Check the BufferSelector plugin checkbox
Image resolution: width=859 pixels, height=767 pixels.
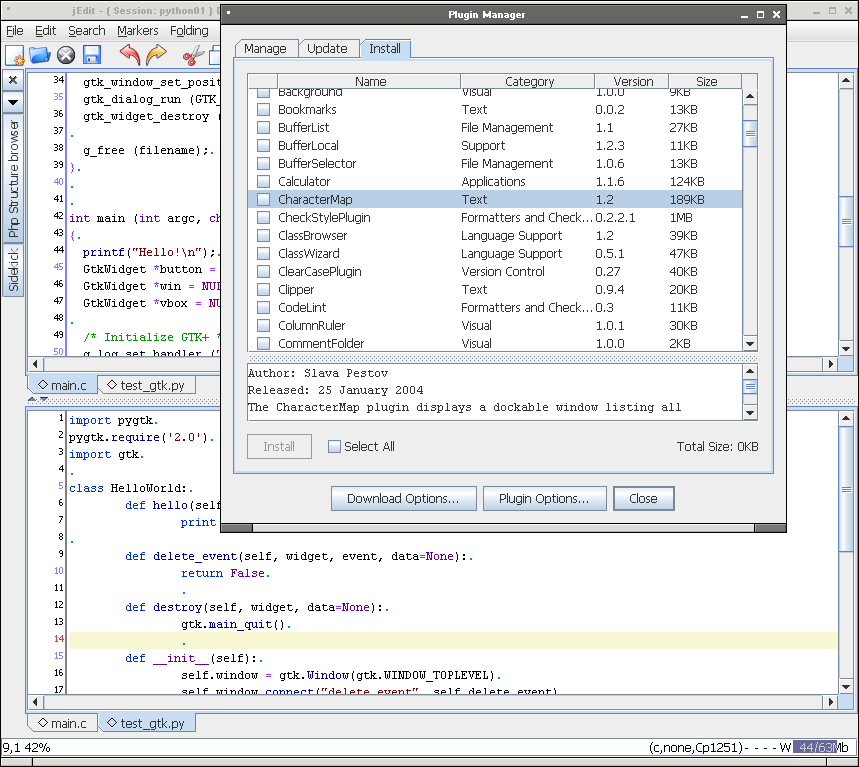(264, 164)
